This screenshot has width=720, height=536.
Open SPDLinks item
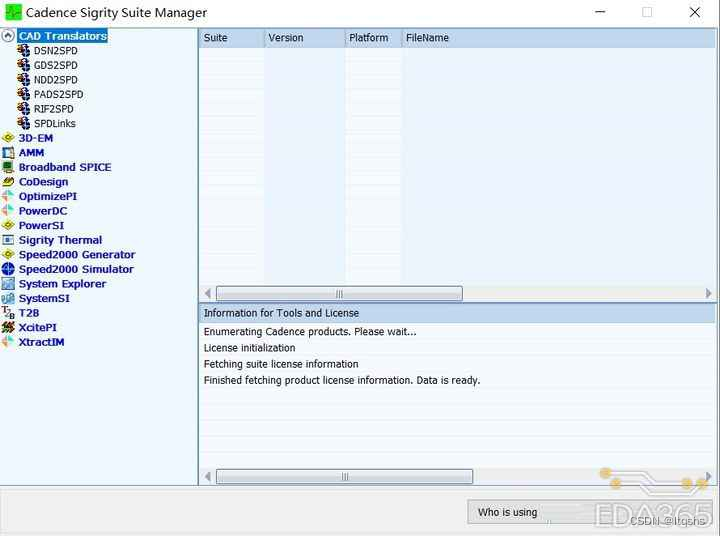(x=54, y=124)
